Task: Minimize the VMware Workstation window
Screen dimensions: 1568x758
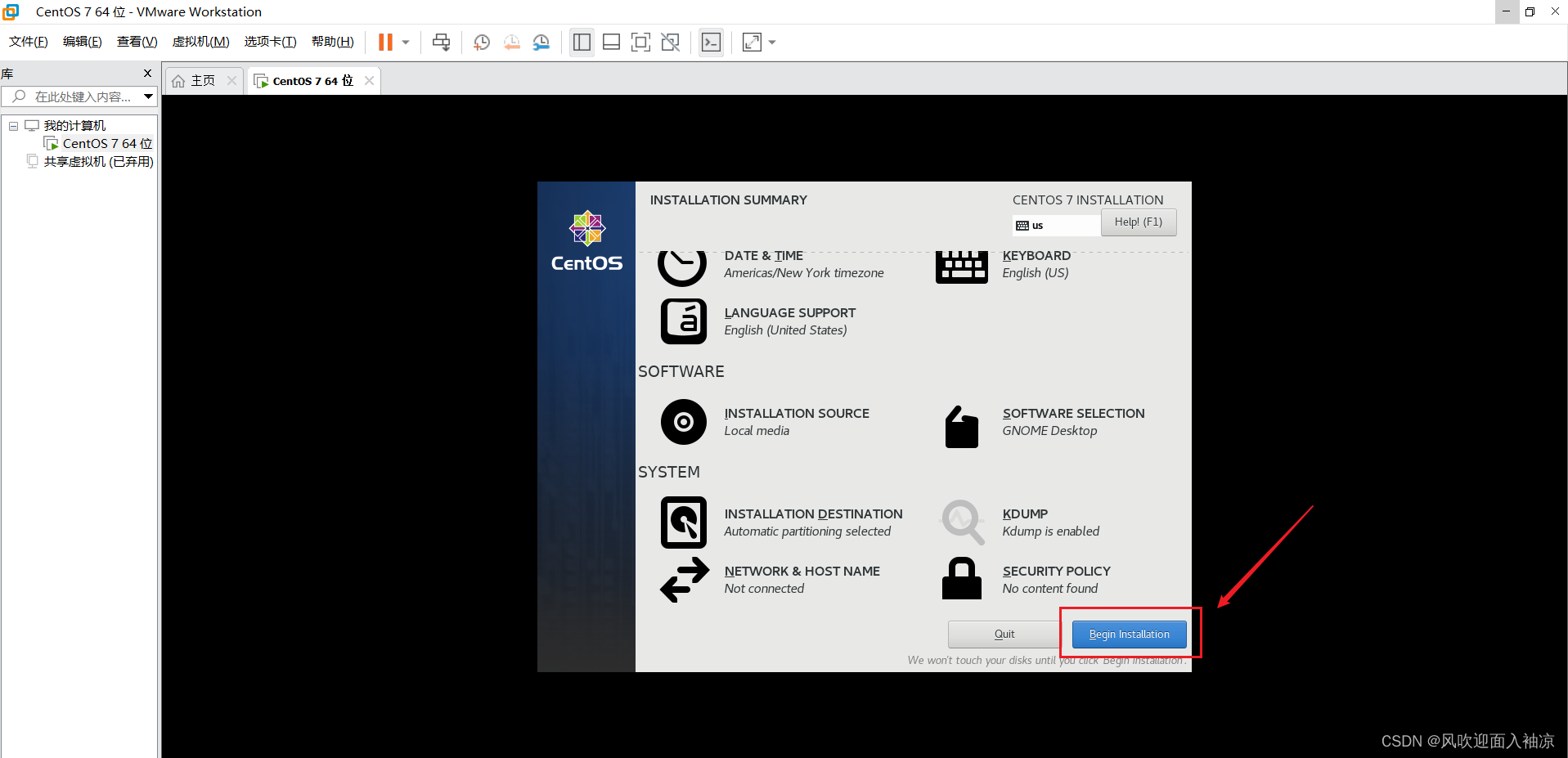Action: coord(1506,12)
